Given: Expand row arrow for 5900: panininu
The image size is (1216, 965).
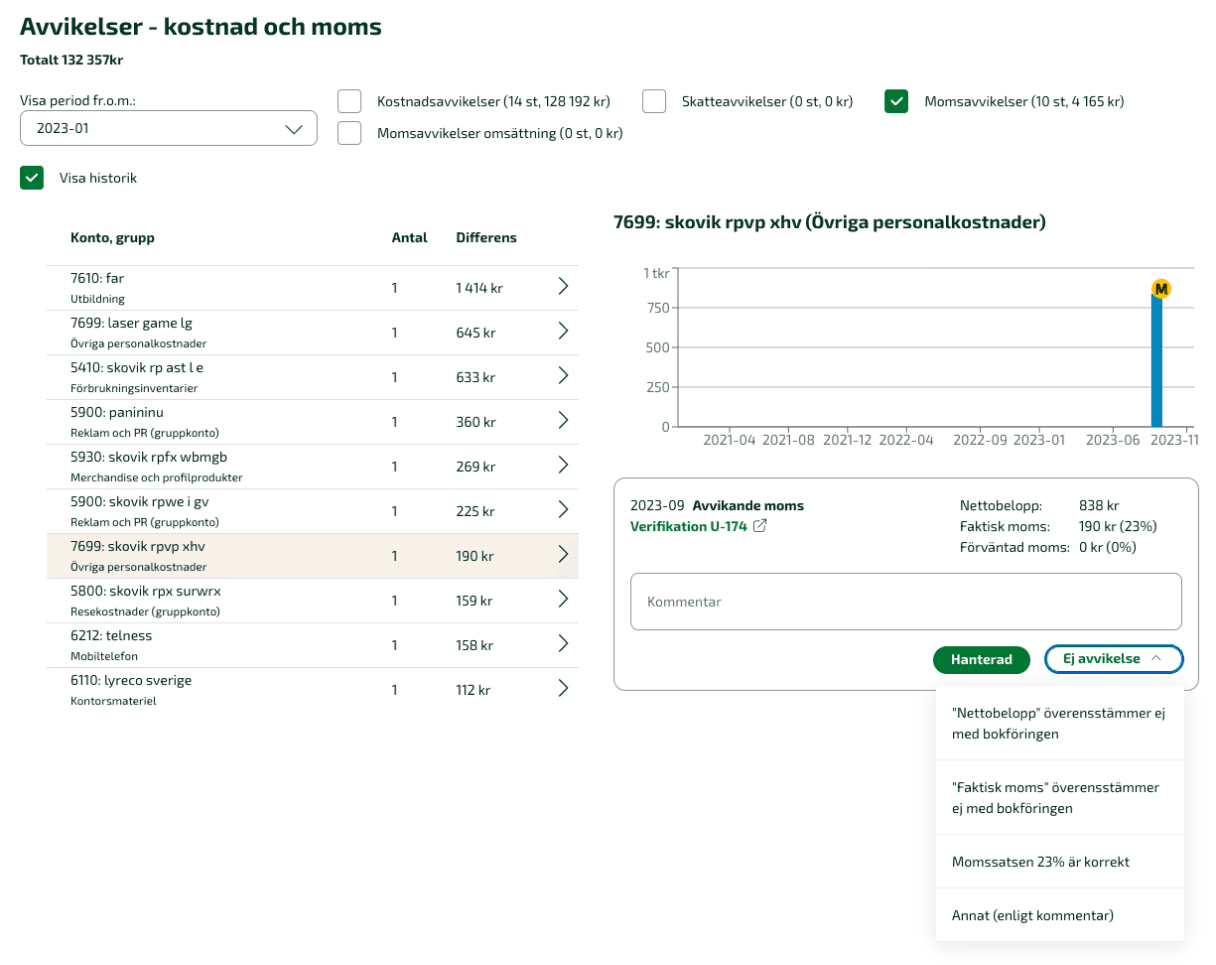Looking at the screenshot, I should coord(563,420).
